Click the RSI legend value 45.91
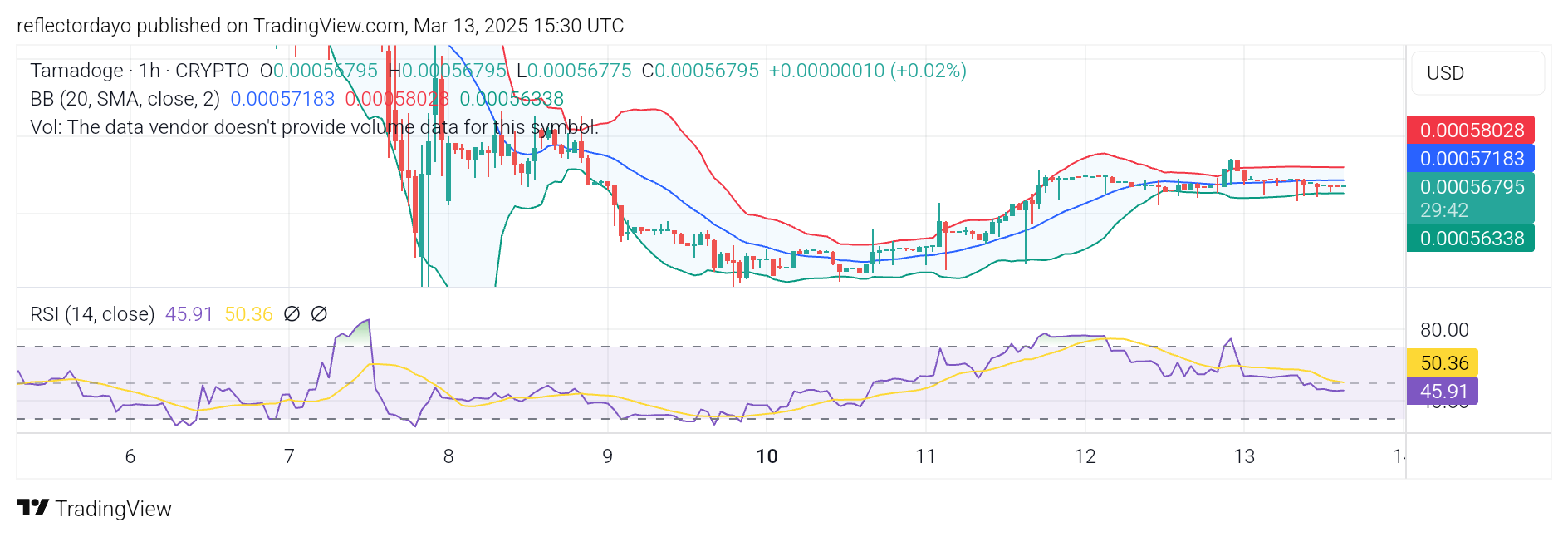Viewport: 1568px width, 537px height. click(x=189, y=314)
